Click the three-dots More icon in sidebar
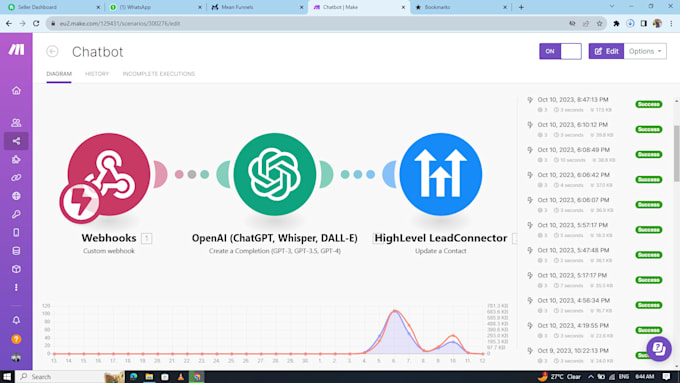Image resolution: width=680 pixels, height=383 pixels. tap(16, 288)
